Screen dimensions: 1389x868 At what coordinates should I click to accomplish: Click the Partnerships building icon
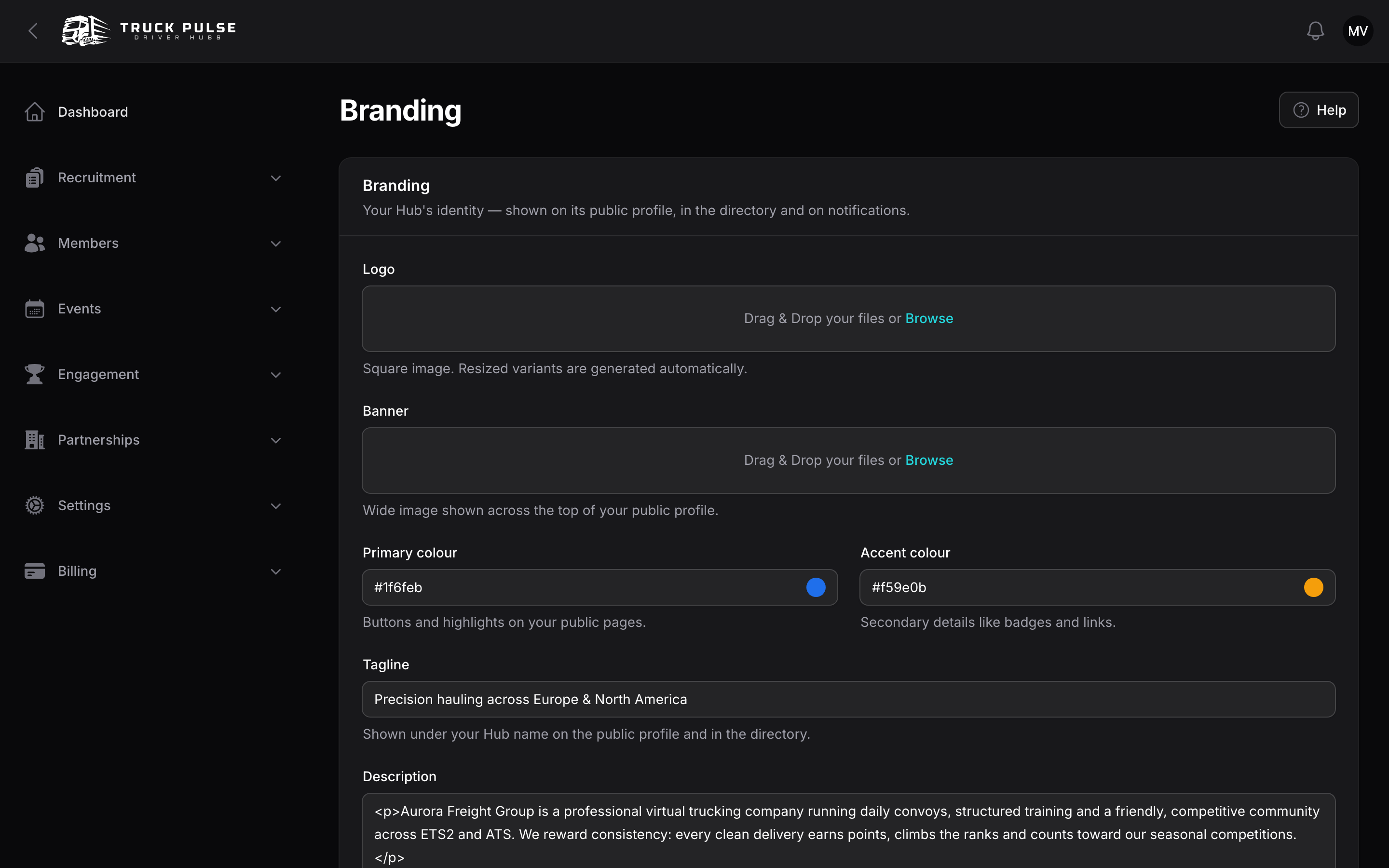34,440
